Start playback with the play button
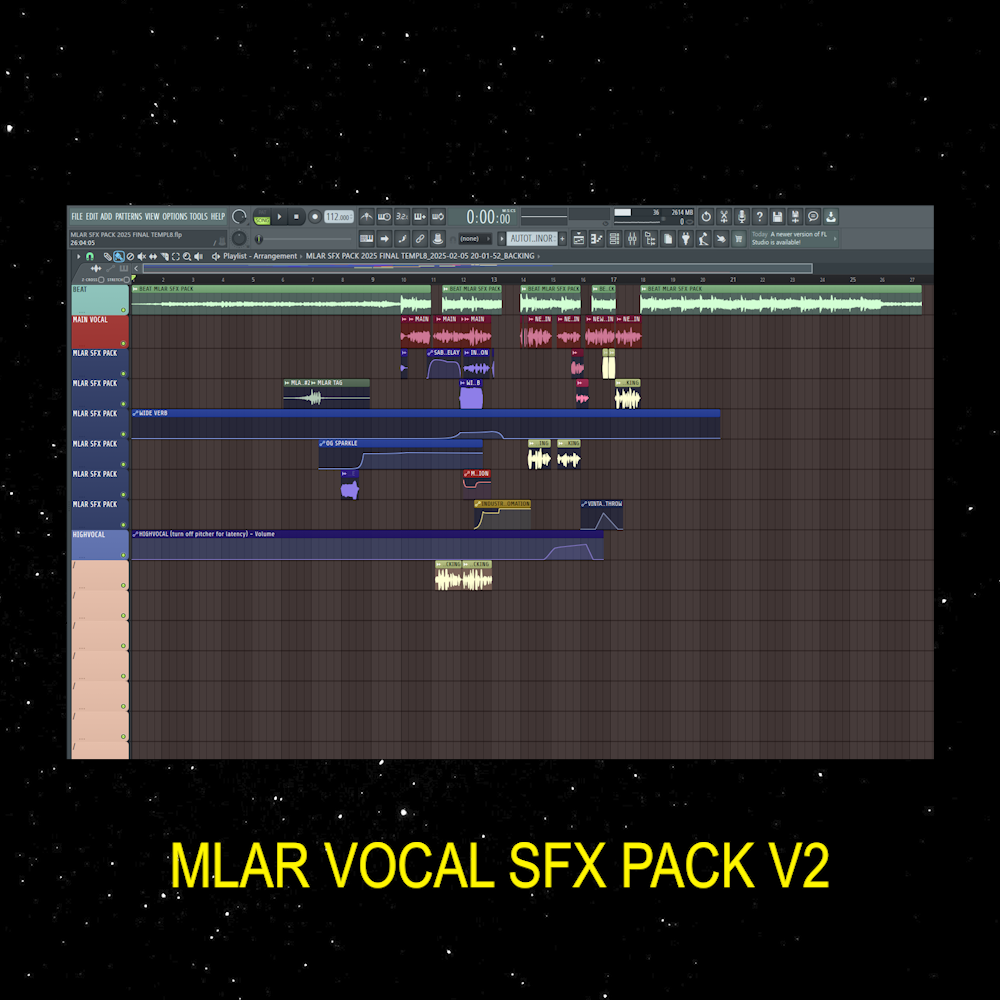 coord(279,217)
